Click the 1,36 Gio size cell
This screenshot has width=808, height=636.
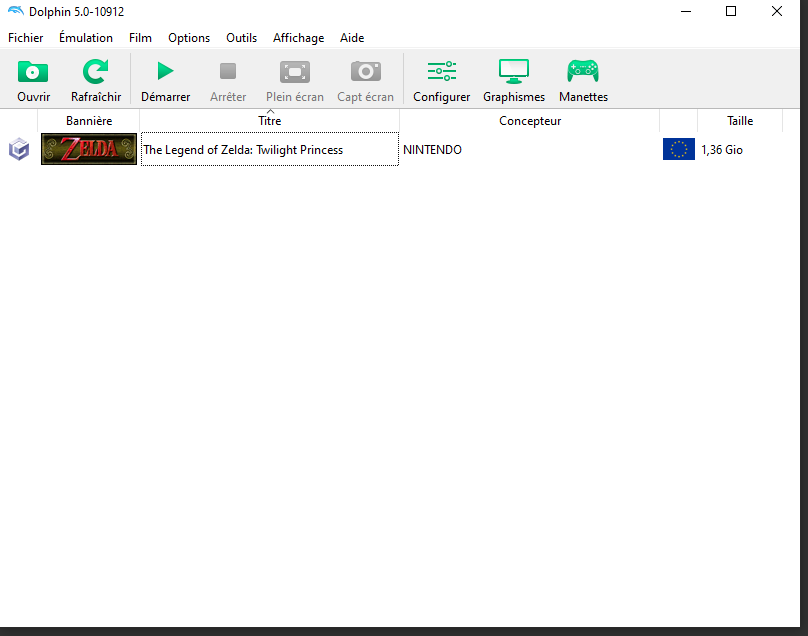[x=721, y=149]
